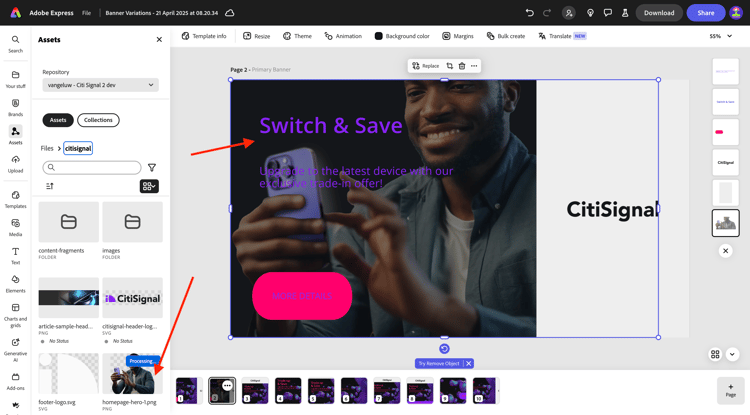Open the beta flask icon
Screen dimensions: 750x415
(625, 13)
